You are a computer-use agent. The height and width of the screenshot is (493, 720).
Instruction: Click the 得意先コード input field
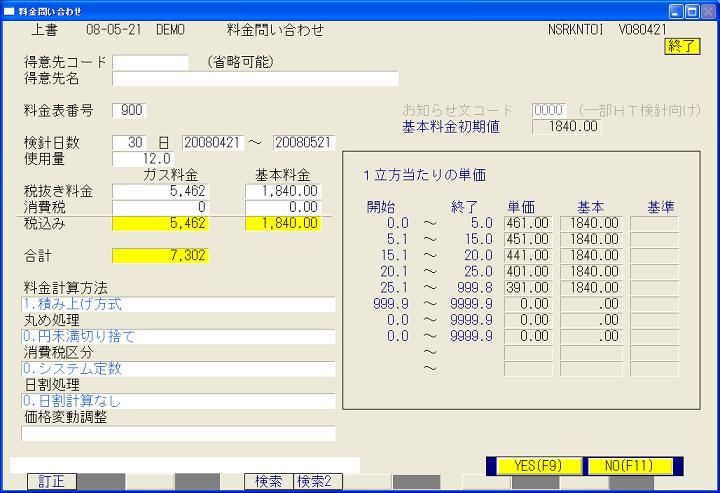(150, 62)
